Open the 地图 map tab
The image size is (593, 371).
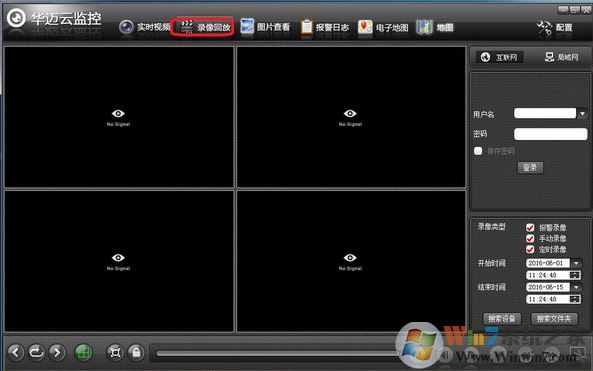point(435,27)
